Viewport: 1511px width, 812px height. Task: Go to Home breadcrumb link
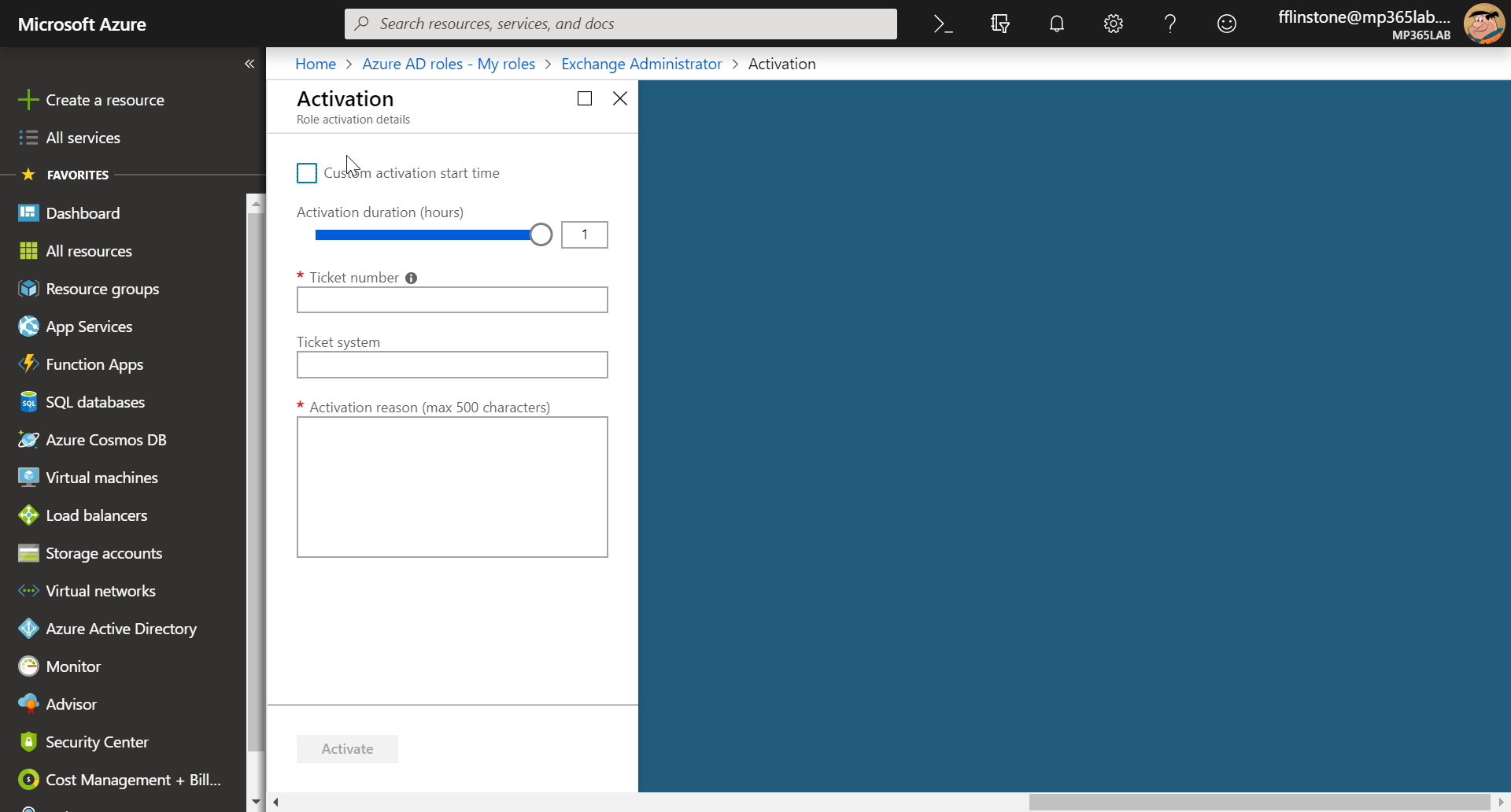click(x=316, y=64)
